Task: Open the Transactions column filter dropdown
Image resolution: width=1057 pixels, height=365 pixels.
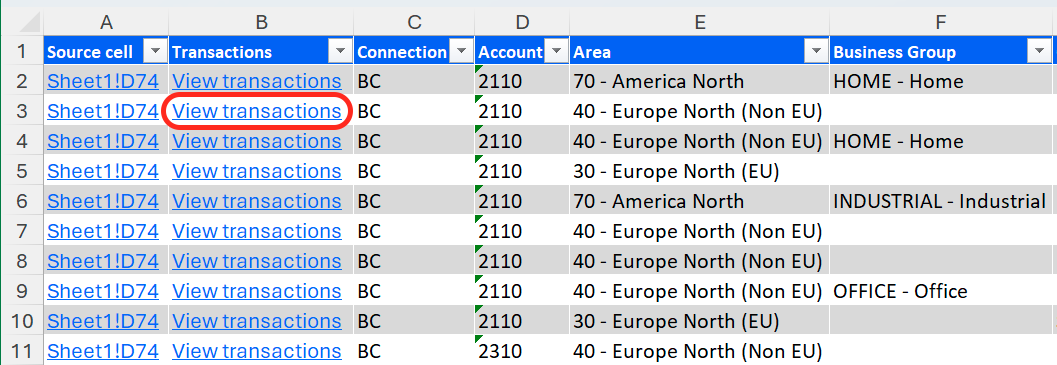Action: click(x=341, y=52)
